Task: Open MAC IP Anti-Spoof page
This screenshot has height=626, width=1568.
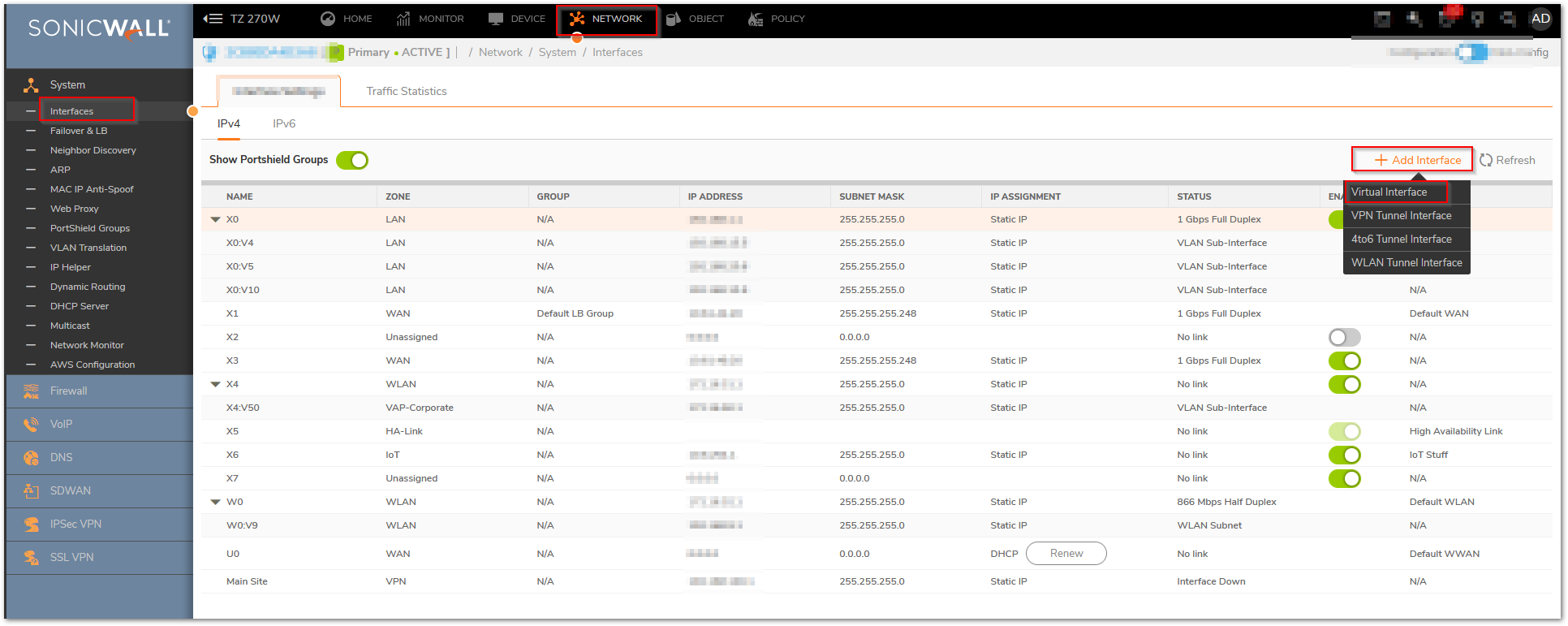Action: pyautogui.click(x=92, y=189)
